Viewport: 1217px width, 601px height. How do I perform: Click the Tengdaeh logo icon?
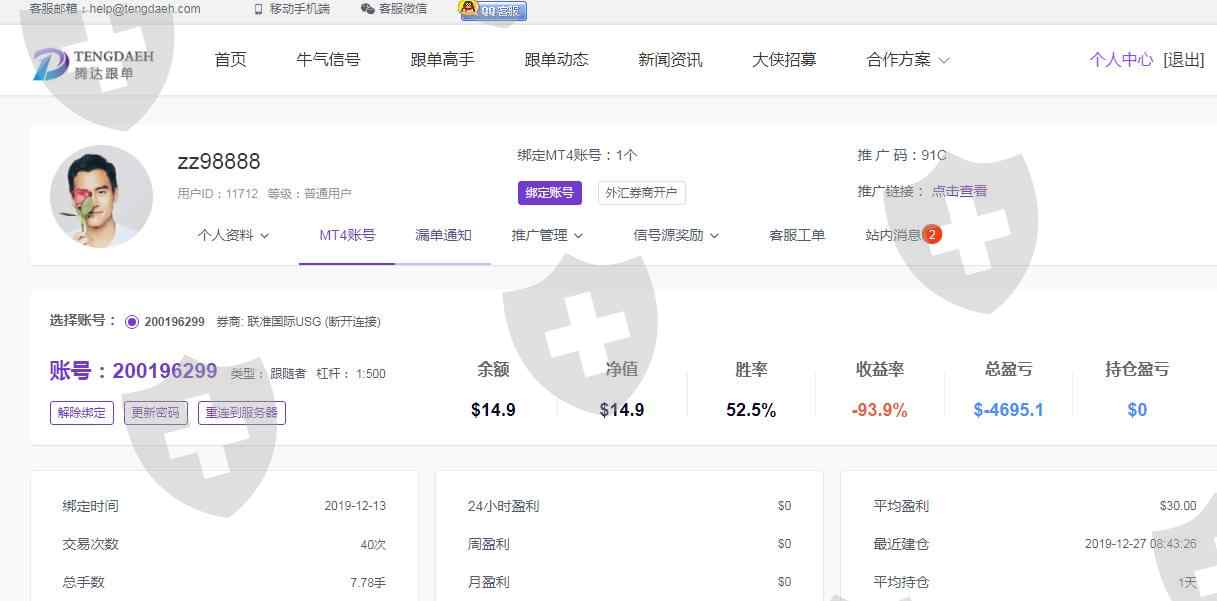click(50, 63)
